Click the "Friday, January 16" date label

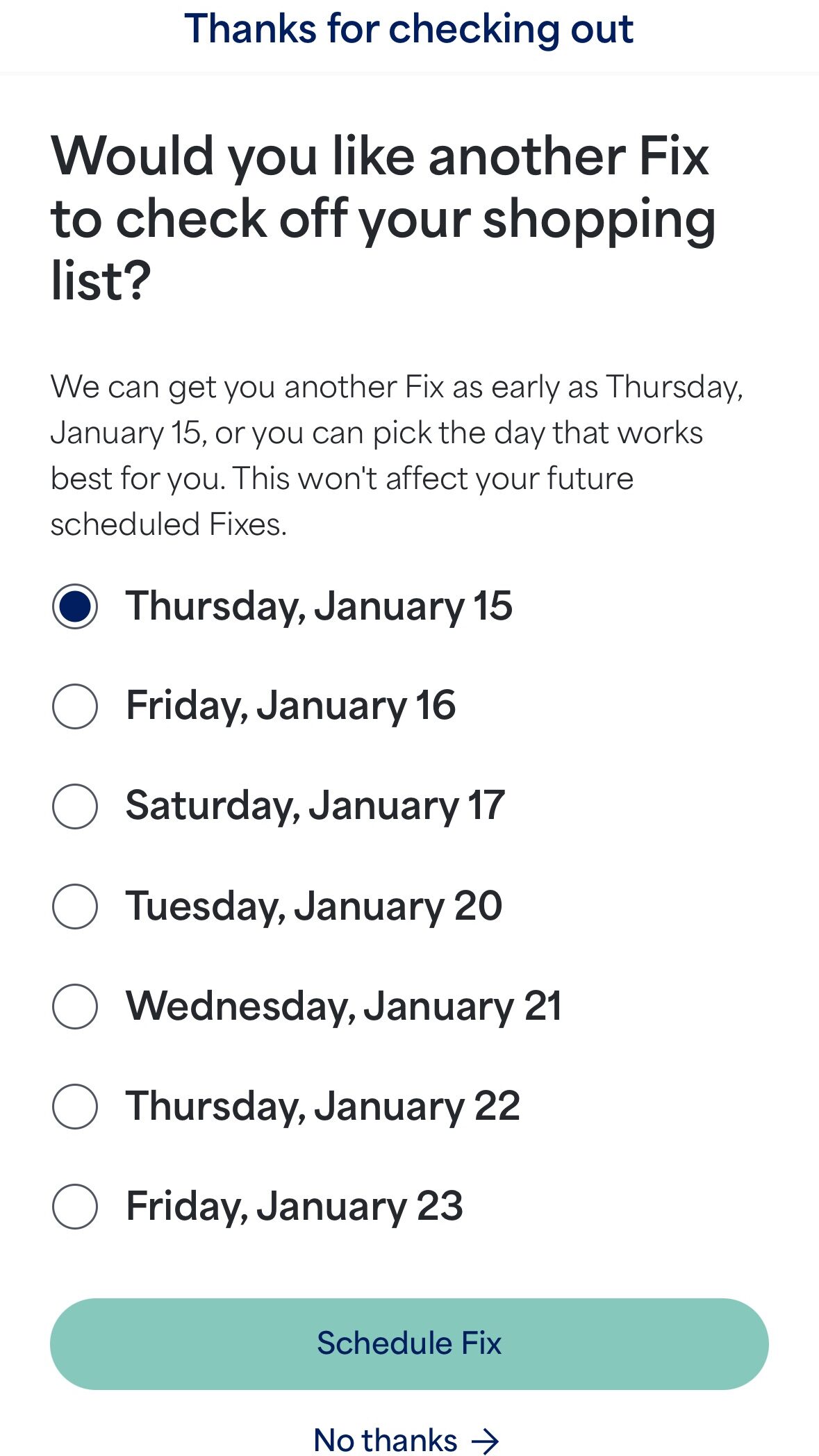click(x=290, y=706)
